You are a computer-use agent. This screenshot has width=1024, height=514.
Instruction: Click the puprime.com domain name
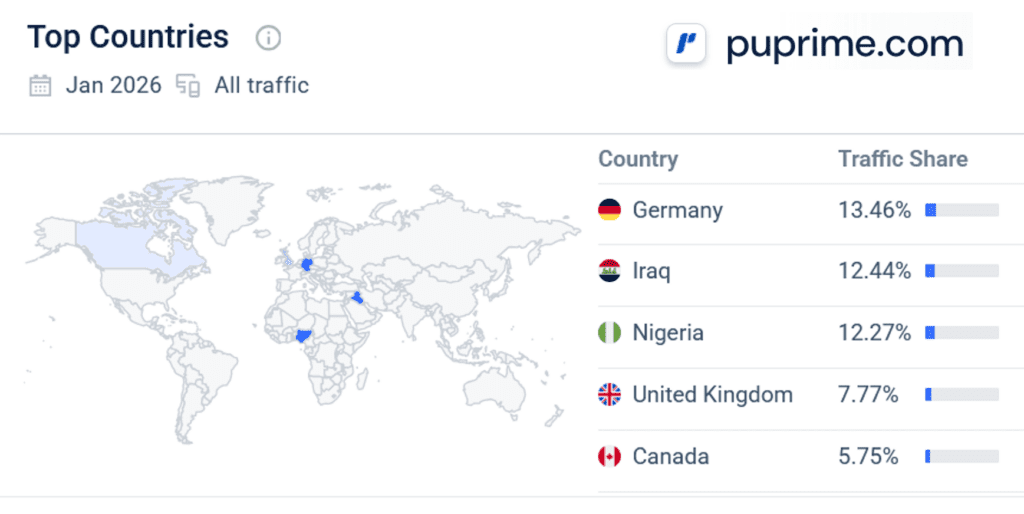(844, 45)
